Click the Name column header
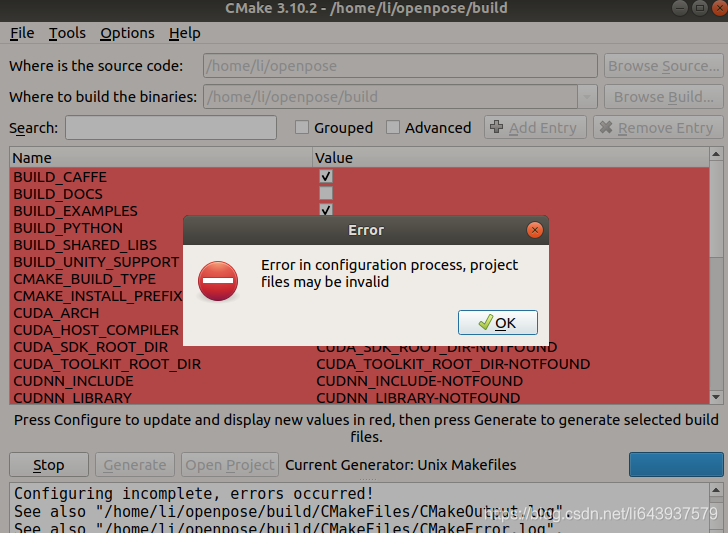The width and height of the screenshot is (728, 533). point(161,158)
